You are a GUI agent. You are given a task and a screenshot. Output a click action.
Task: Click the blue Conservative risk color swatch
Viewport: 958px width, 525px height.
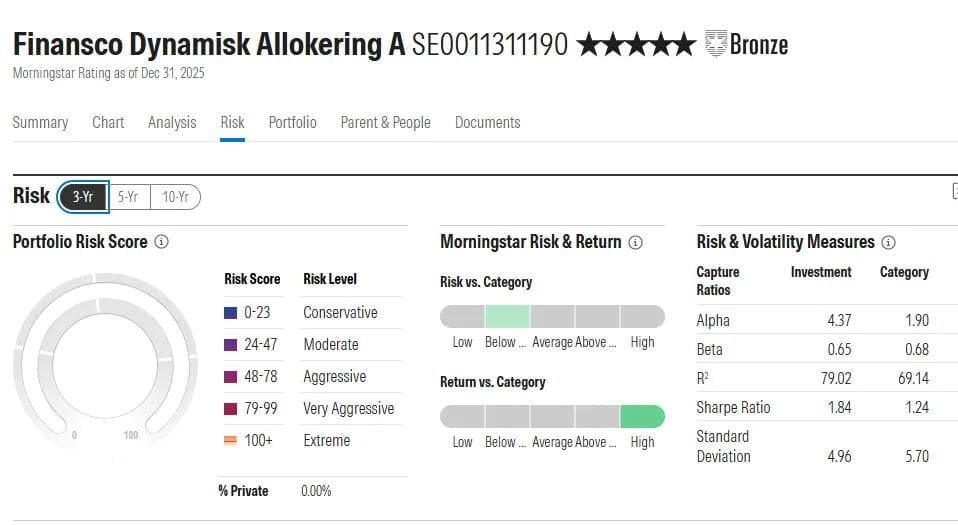pos(230,313)
